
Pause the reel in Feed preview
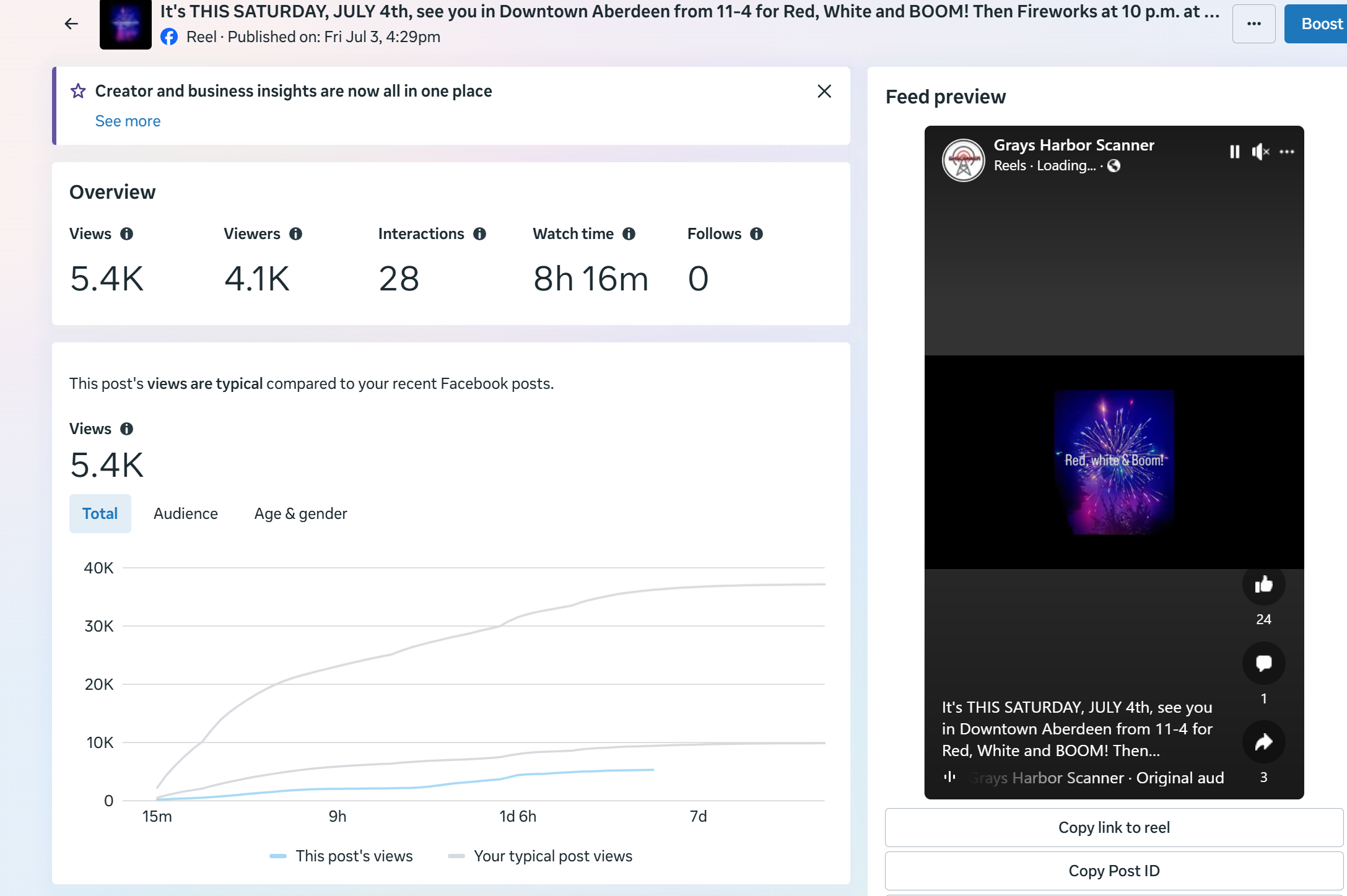pyautogui.click(x=1234, y=152)
